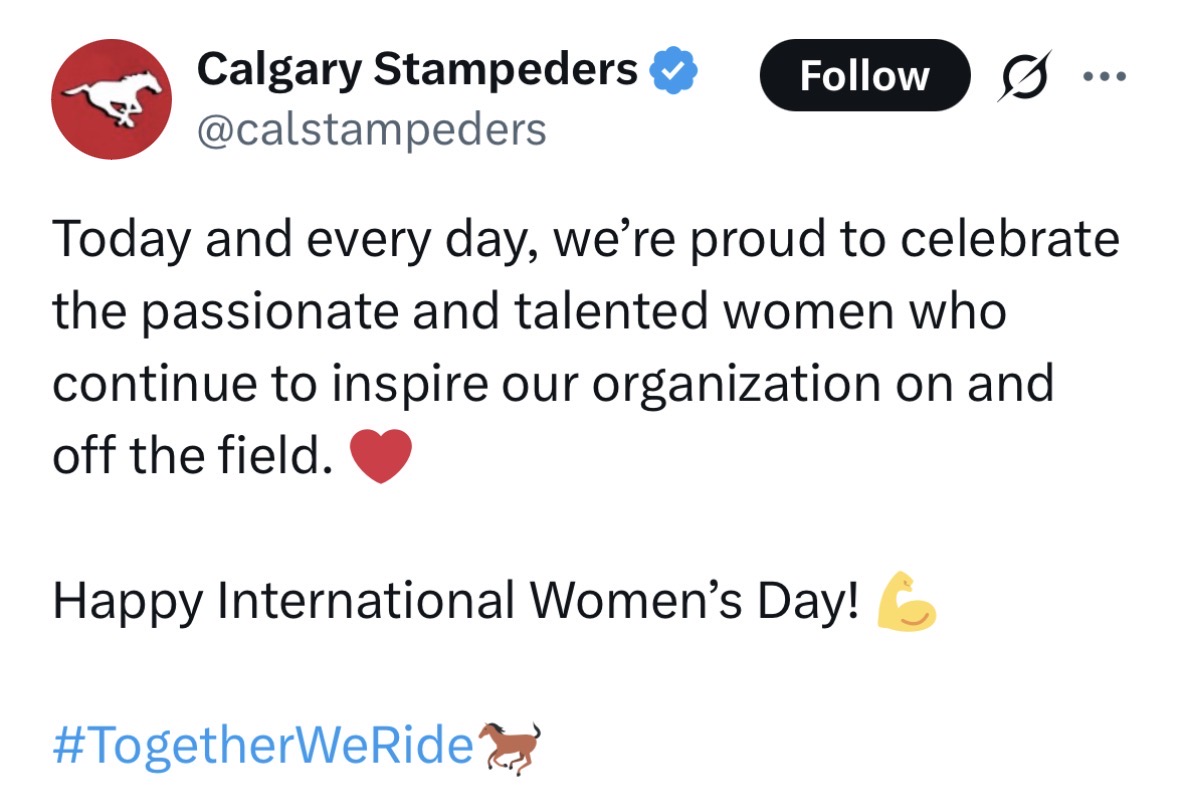Open the Grok slashed-circle icon
The height and width of the screenshot is (787, 1179).
click(x=1021, y=75)
